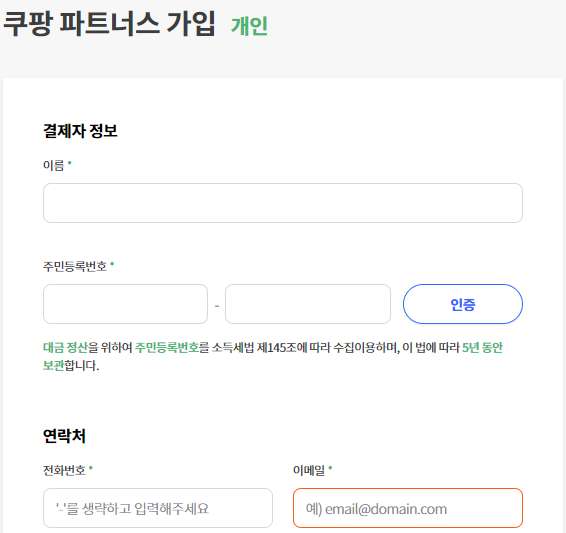Viewport: 566px width, 533px height.
Task: Click the 주민등록번호 field label
Action: coord(75,266)
